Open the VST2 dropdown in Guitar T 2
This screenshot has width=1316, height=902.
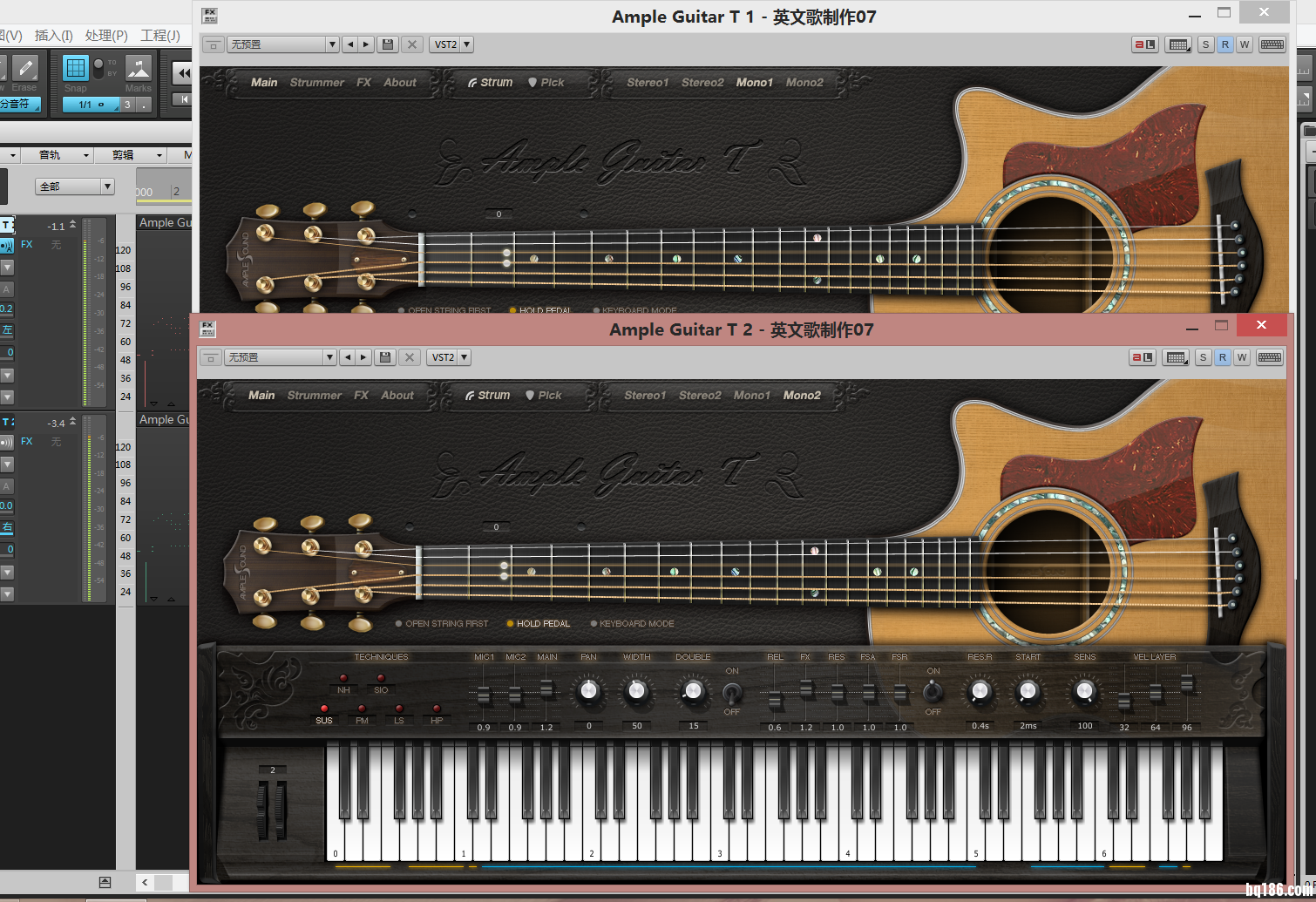465,357
